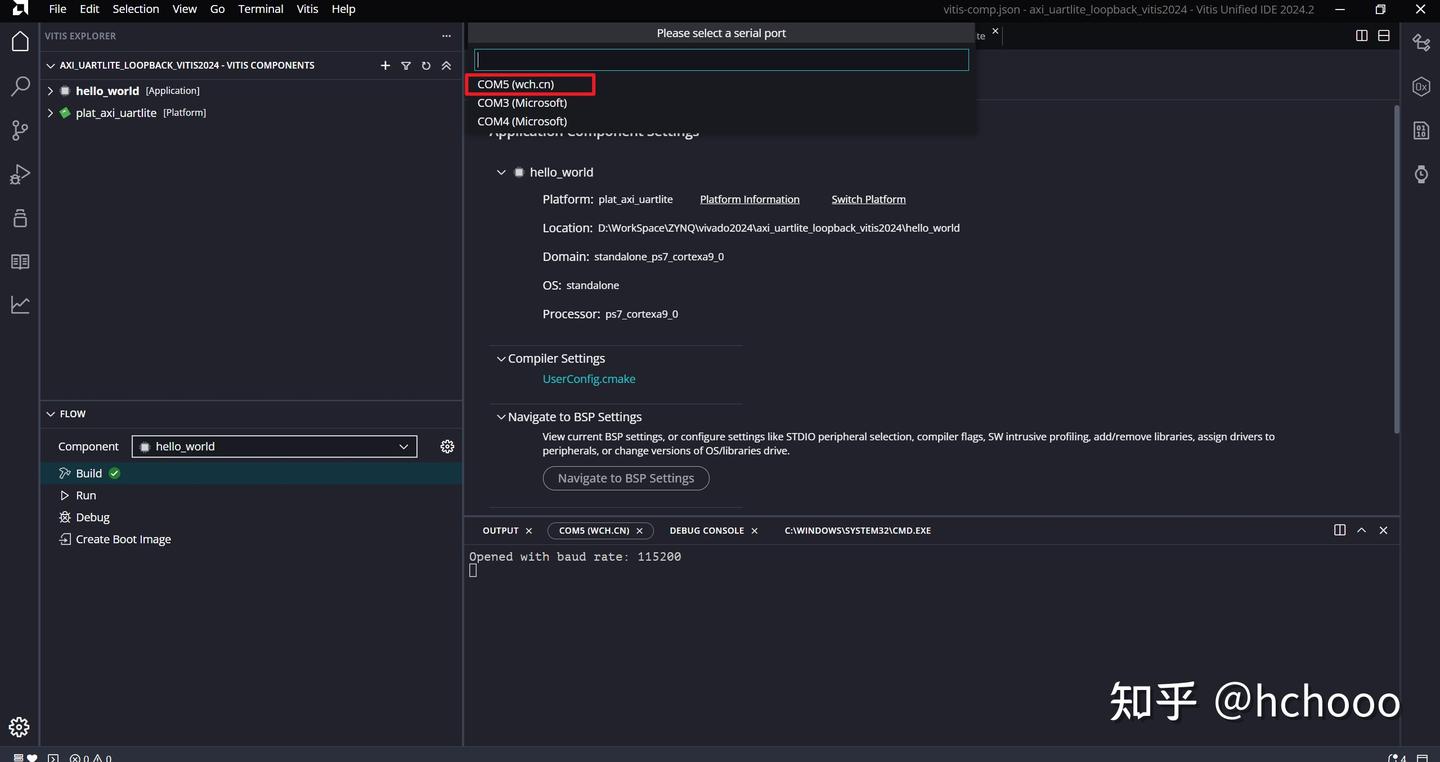
Task: Open the Terminal menu
Action: (261, 9)
